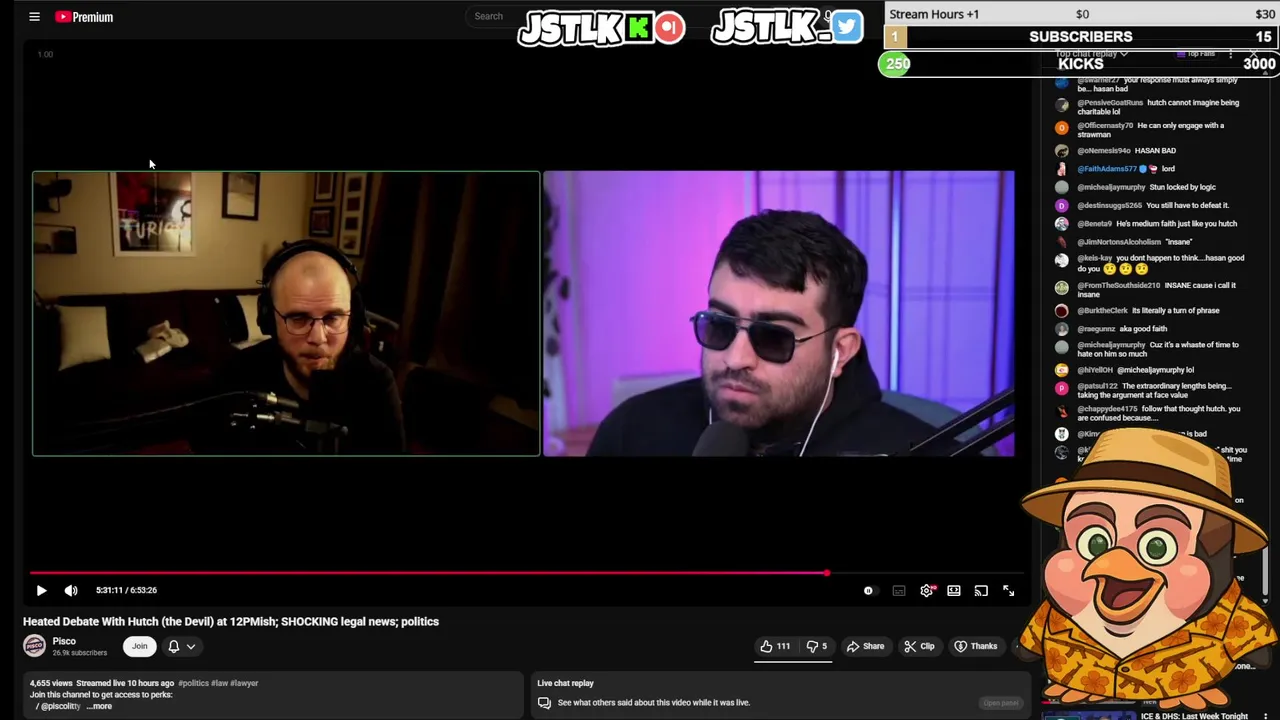Expand description with ...more

(99, 706)
